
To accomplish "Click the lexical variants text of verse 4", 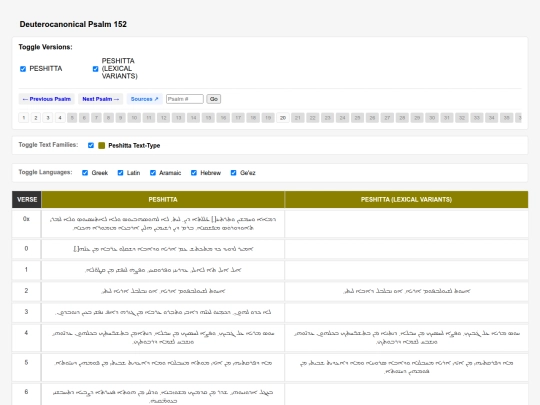I will point(406,338).
